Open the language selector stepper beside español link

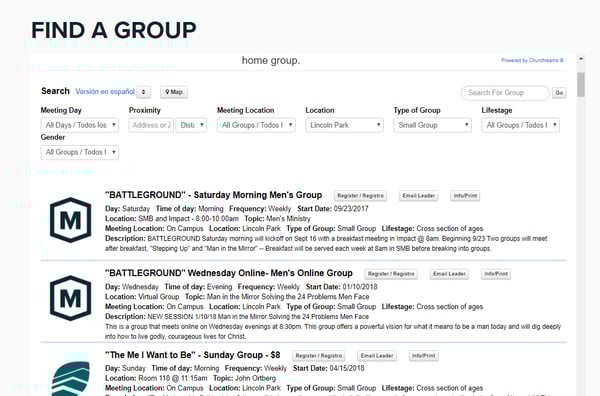pos(143,92)
